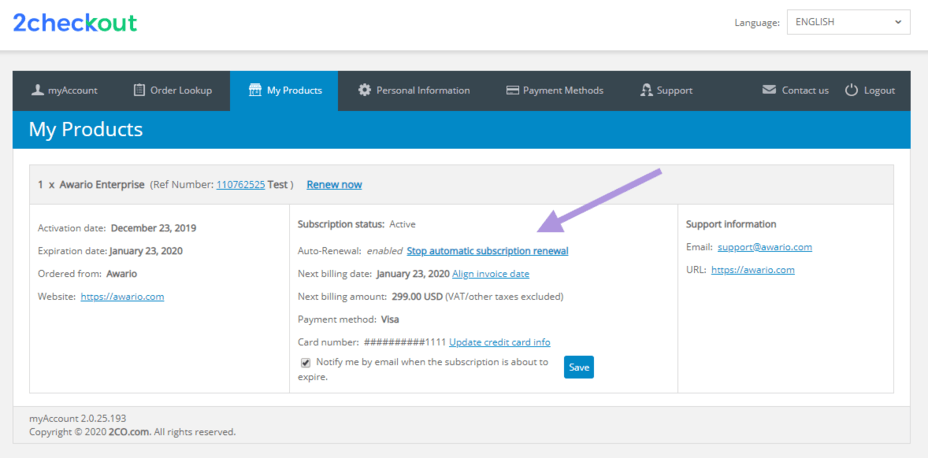Click the Logout power icon
Viewport: 928px width, 458px height.
[852, 90]
